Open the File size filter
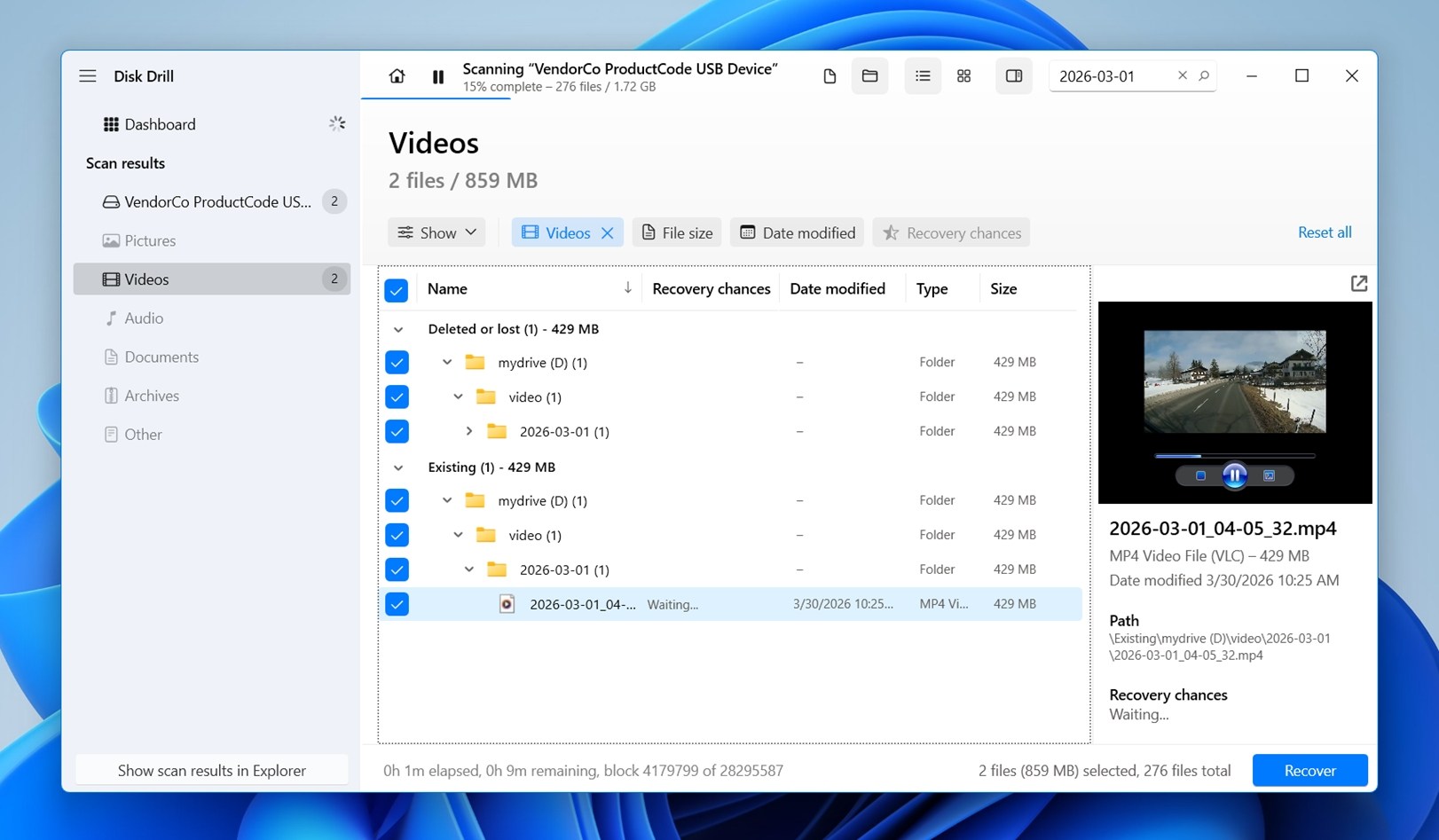This screenshot has width=1439, height=840. tap(677, 233)
